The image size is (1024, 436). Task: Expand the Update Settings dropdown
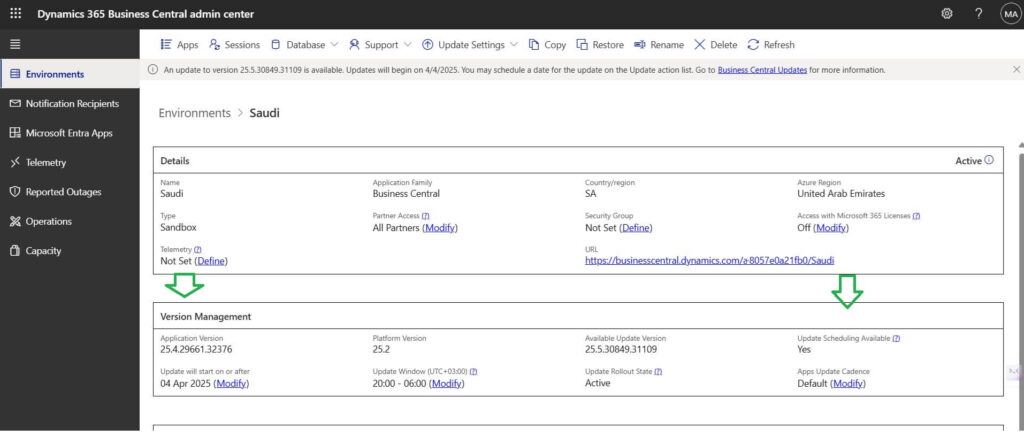coord(470,45)
